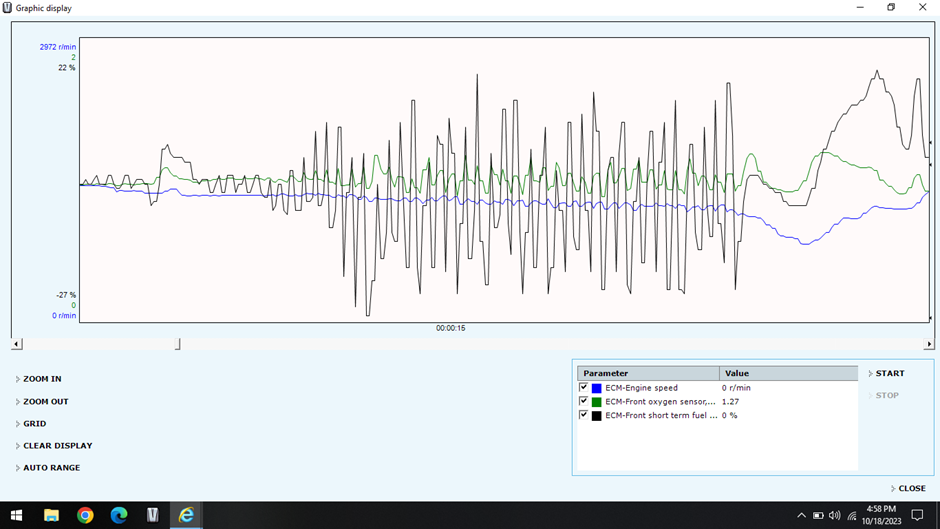Click the Internet Explorer taskbar icon
Viewport: 940px width, 529px height.
click(x=187, y=515)
